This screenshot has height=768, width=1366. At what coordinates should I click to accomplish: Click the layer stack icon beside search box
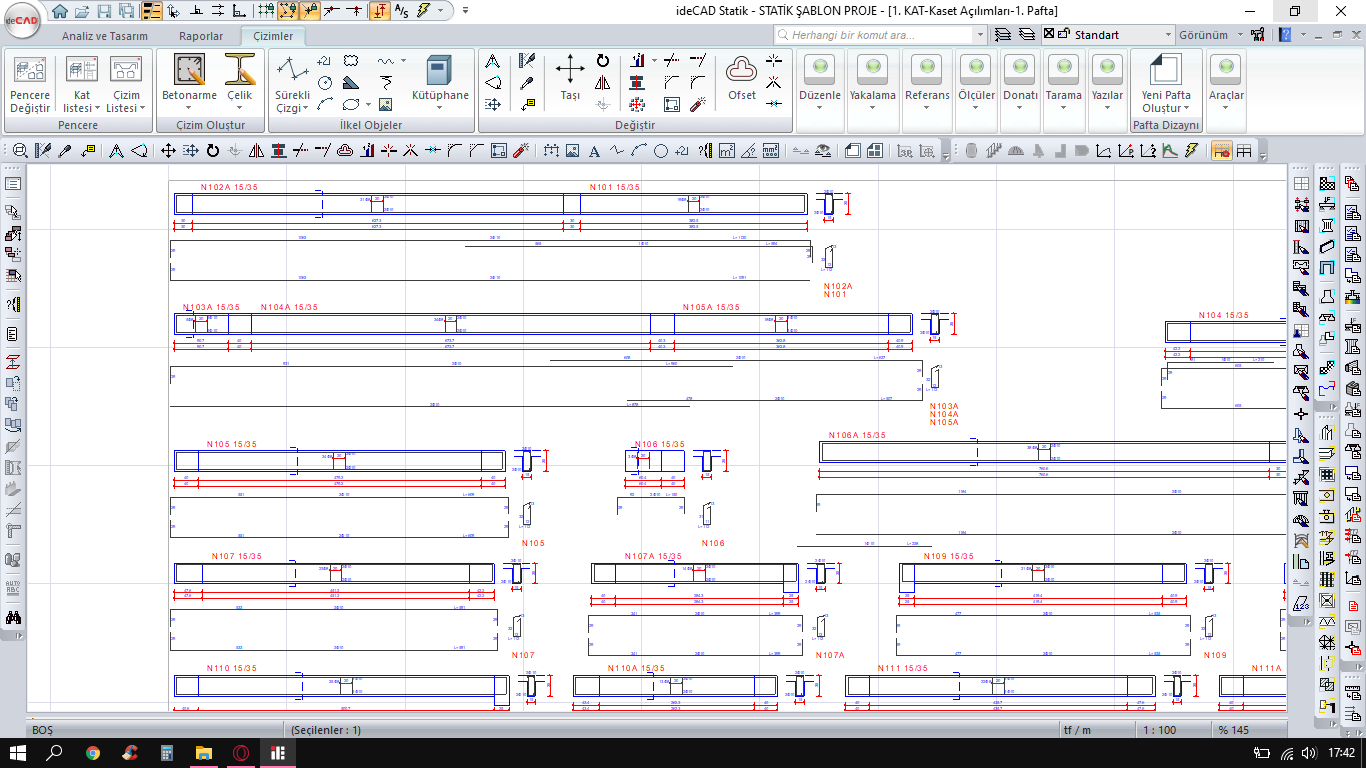1003,35
